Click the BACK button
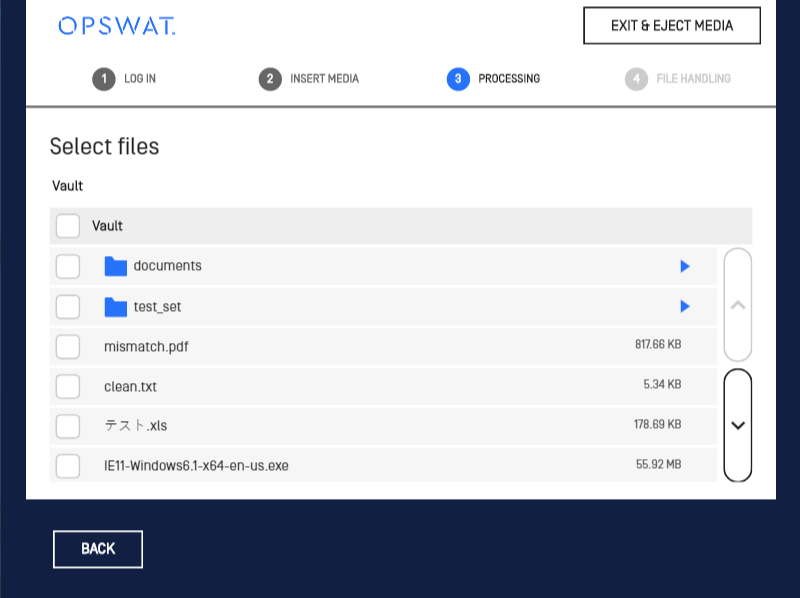Screen dimensions: 800x598 click(x=98, y=549)
